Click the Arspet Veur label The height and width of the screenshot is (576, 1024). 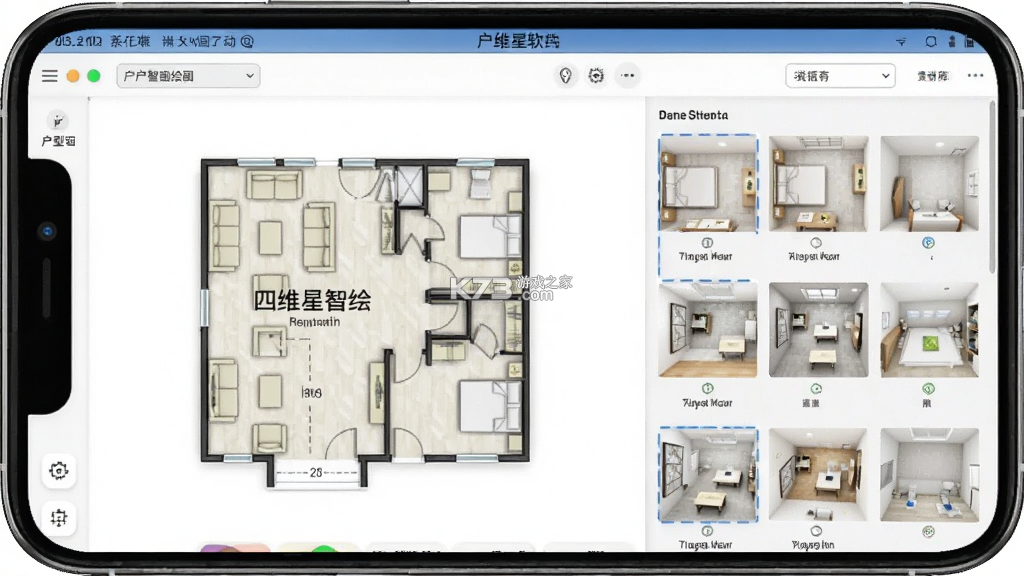(x=814, y=257)
